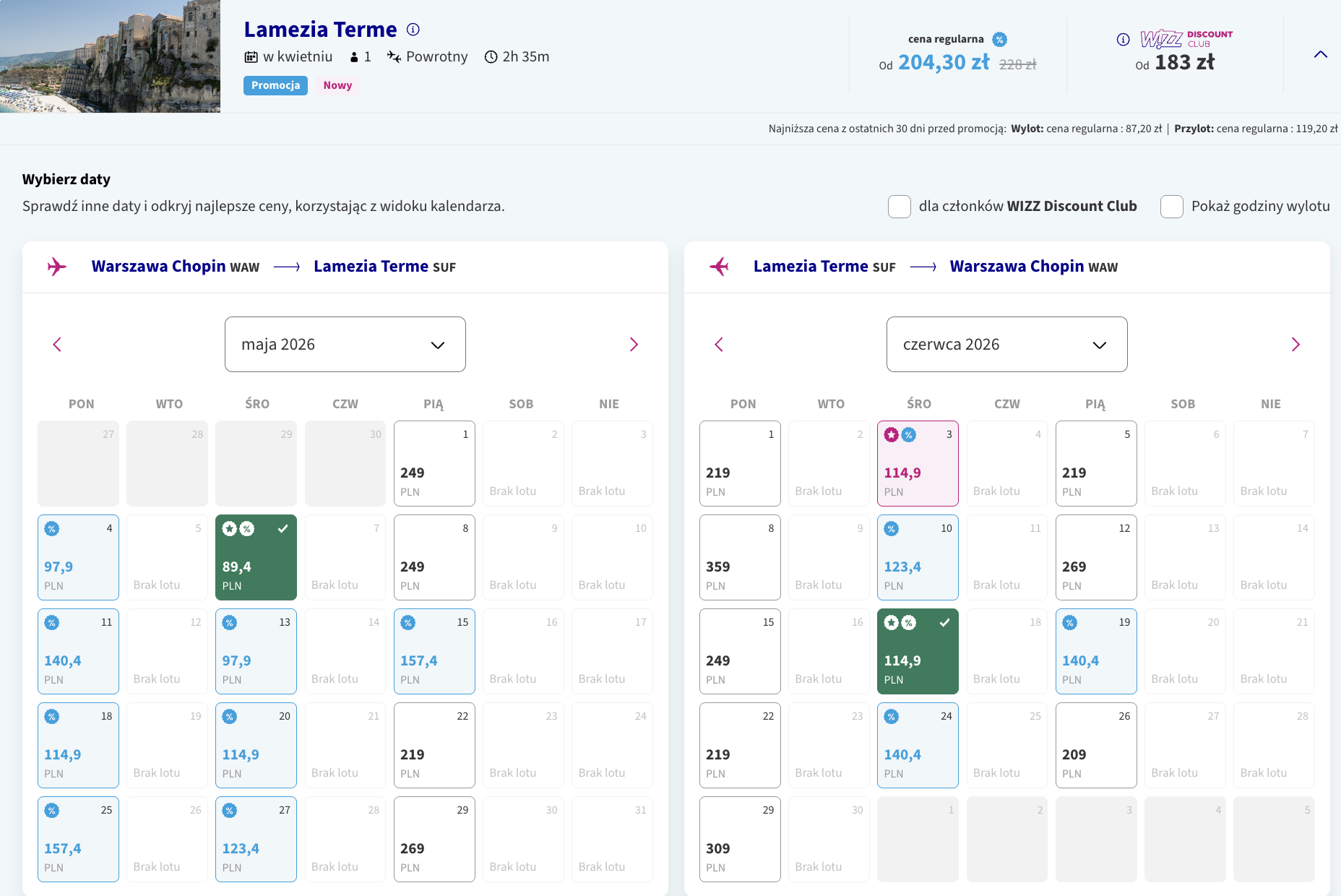Click the WIZZ Discount Club logo
Screen dimensions: 1341x896
click(1186, 38)
